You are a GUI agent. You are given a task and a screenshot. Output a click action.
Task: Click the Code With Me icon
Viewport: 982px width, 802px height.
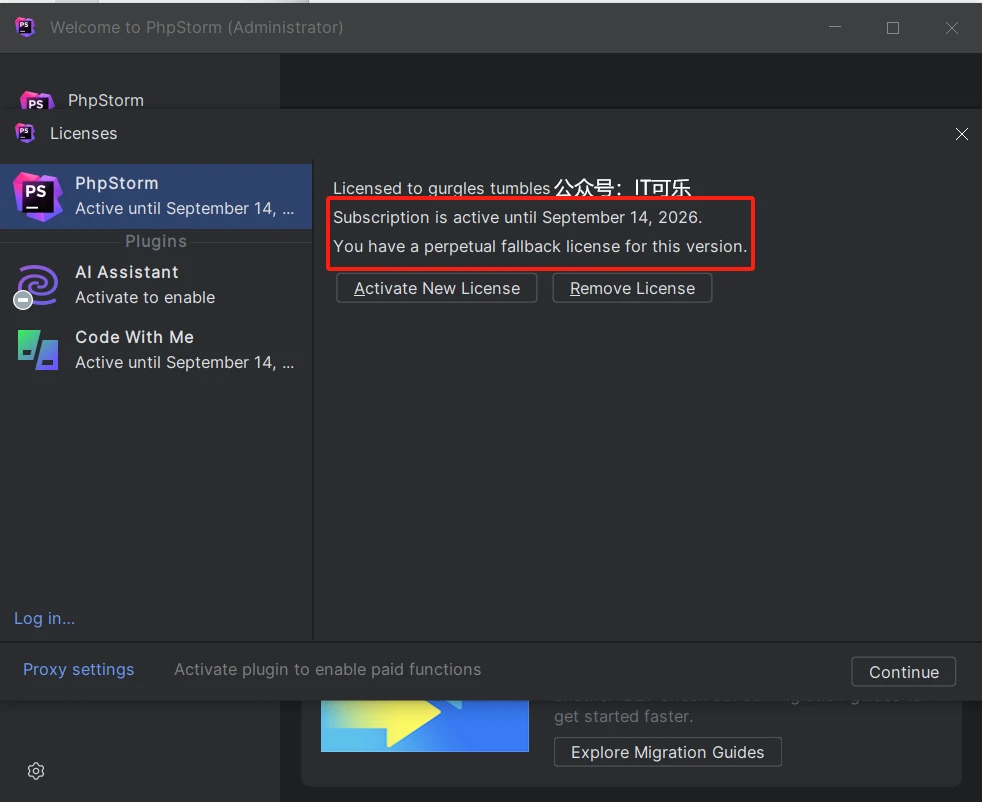click(38, 350)
